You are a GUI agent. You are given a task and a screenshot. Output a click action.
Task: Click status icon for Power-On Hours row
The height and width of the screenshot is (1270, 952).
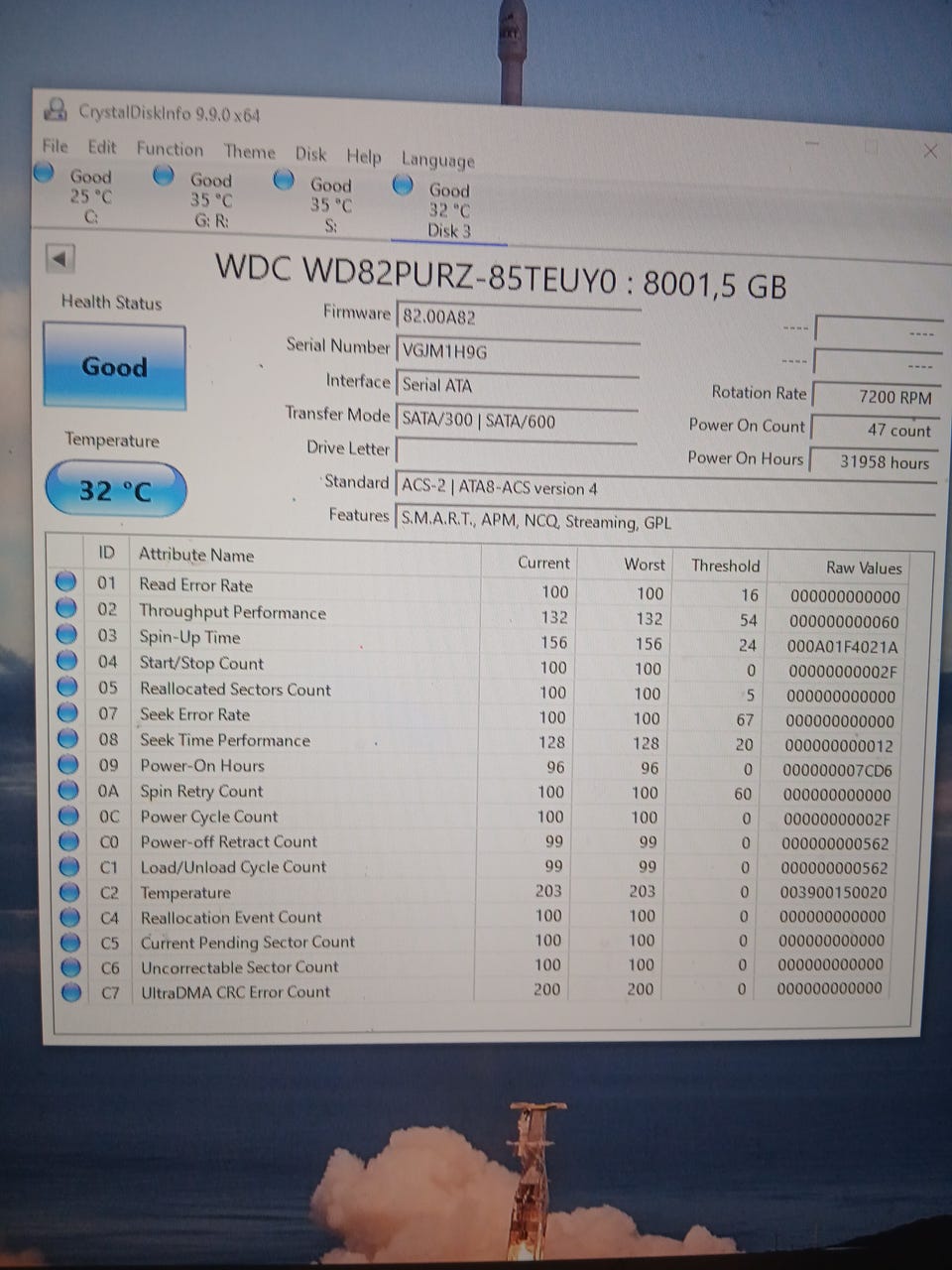[68, 764]
